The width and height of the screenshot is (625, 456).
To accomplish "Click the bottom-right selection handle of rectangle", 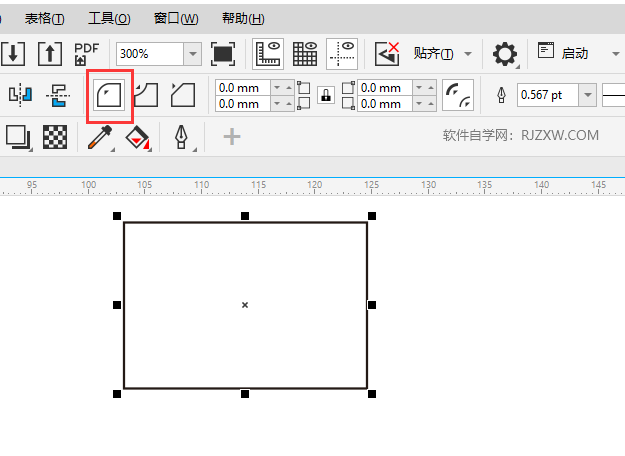I will (x=371, y=394).
